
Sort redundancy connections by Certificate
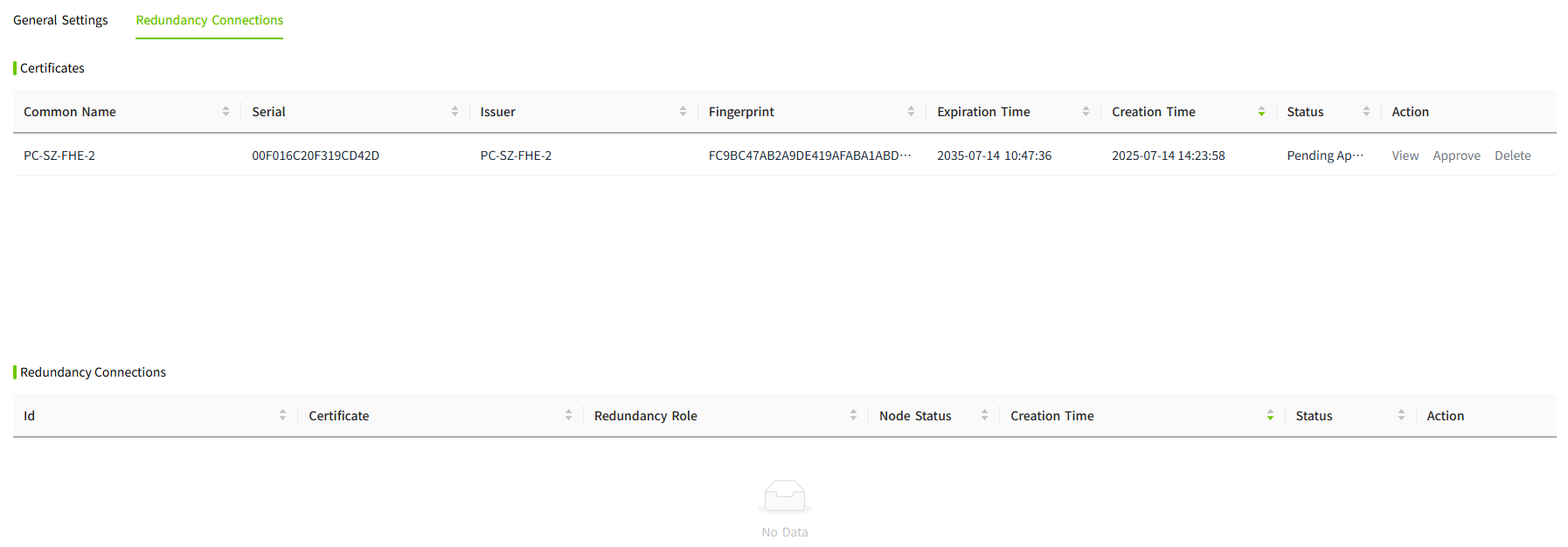click(x=568, y=416)
